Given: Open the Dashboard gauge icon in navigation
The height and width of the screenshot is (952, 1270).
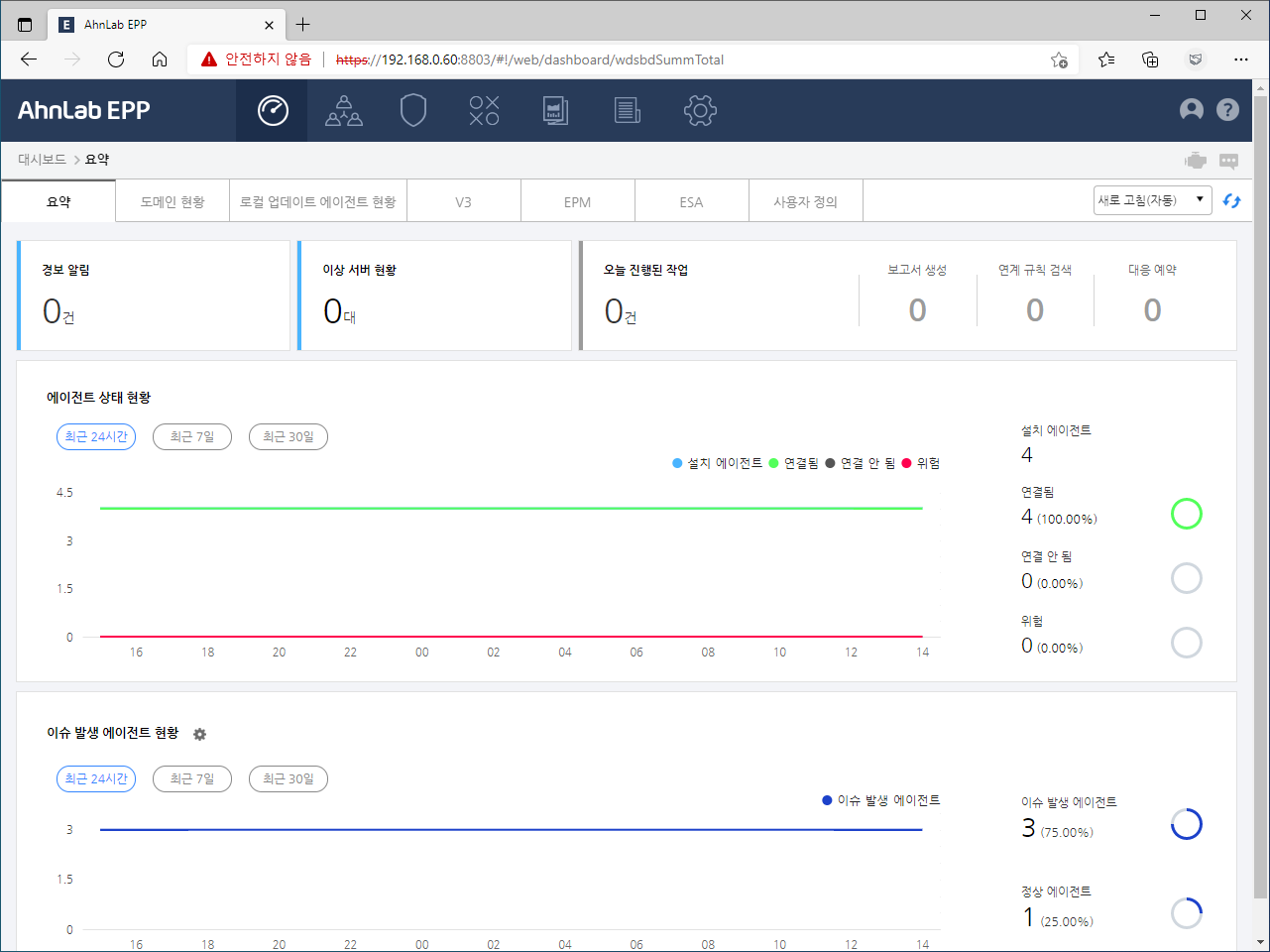Looking at the screenshot, I should click(x=271, y=110).
